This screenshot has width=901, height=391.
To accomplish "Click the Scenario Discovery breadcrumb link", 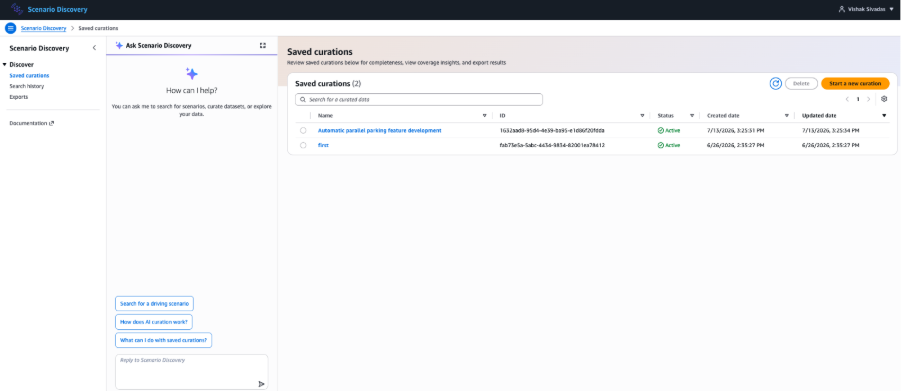I will click(44, 28).
